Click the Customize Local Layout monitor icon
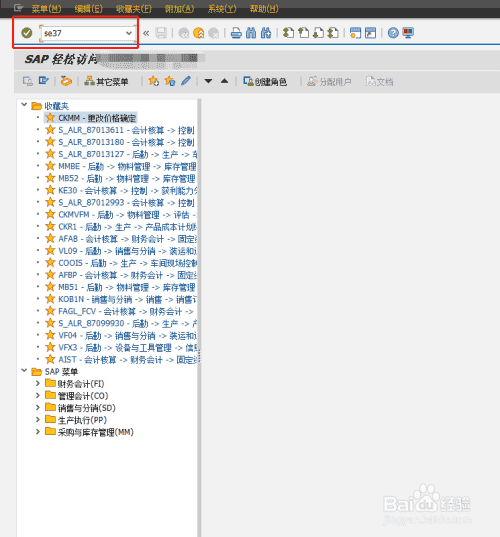500x537 pixels. [x=408, y=33]
